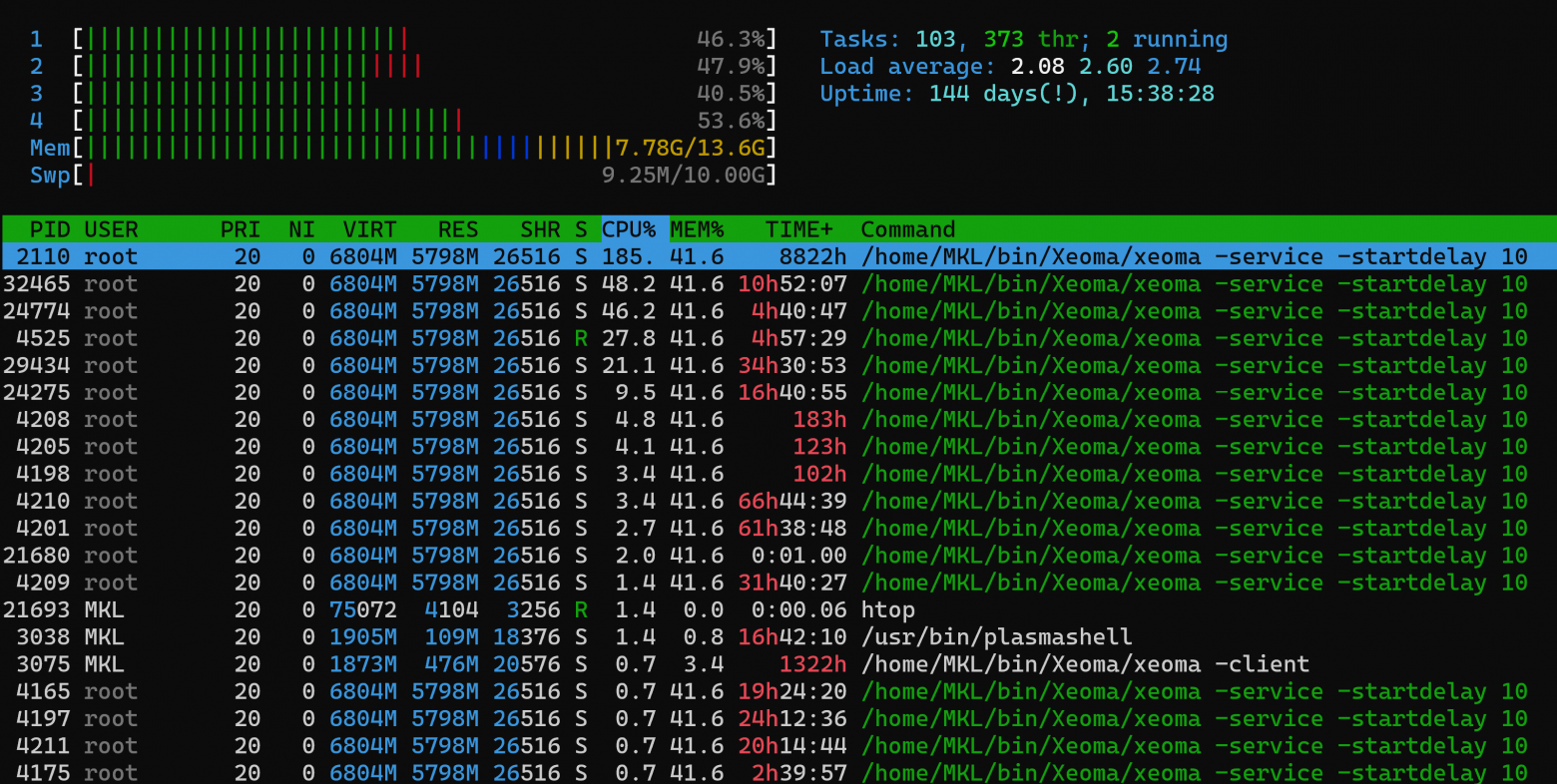Click the CPU core 1 usage meter
Image resolution: width=1557 pixels, height=784 pixels.
[x=299, y=39]
